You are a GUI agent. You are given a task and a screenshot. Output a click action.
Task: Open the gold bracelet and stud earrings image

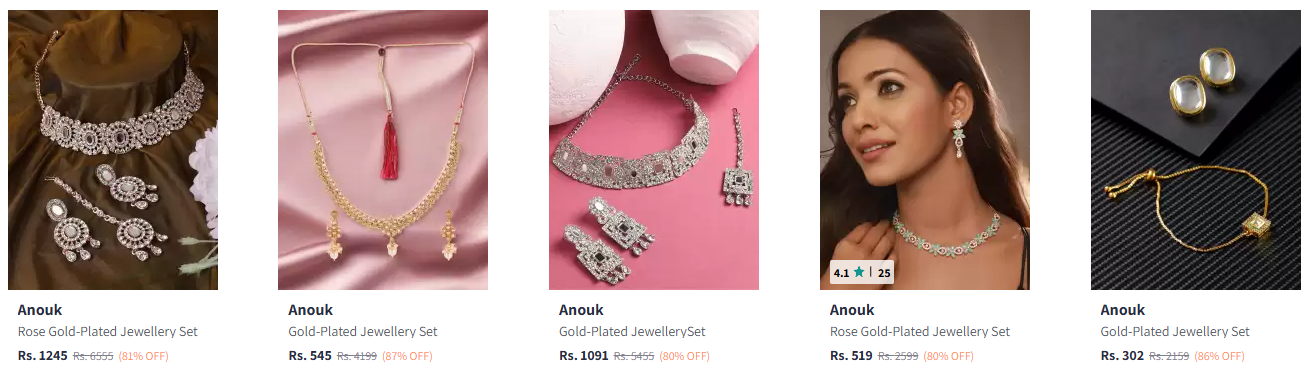tap(1196, 150)
